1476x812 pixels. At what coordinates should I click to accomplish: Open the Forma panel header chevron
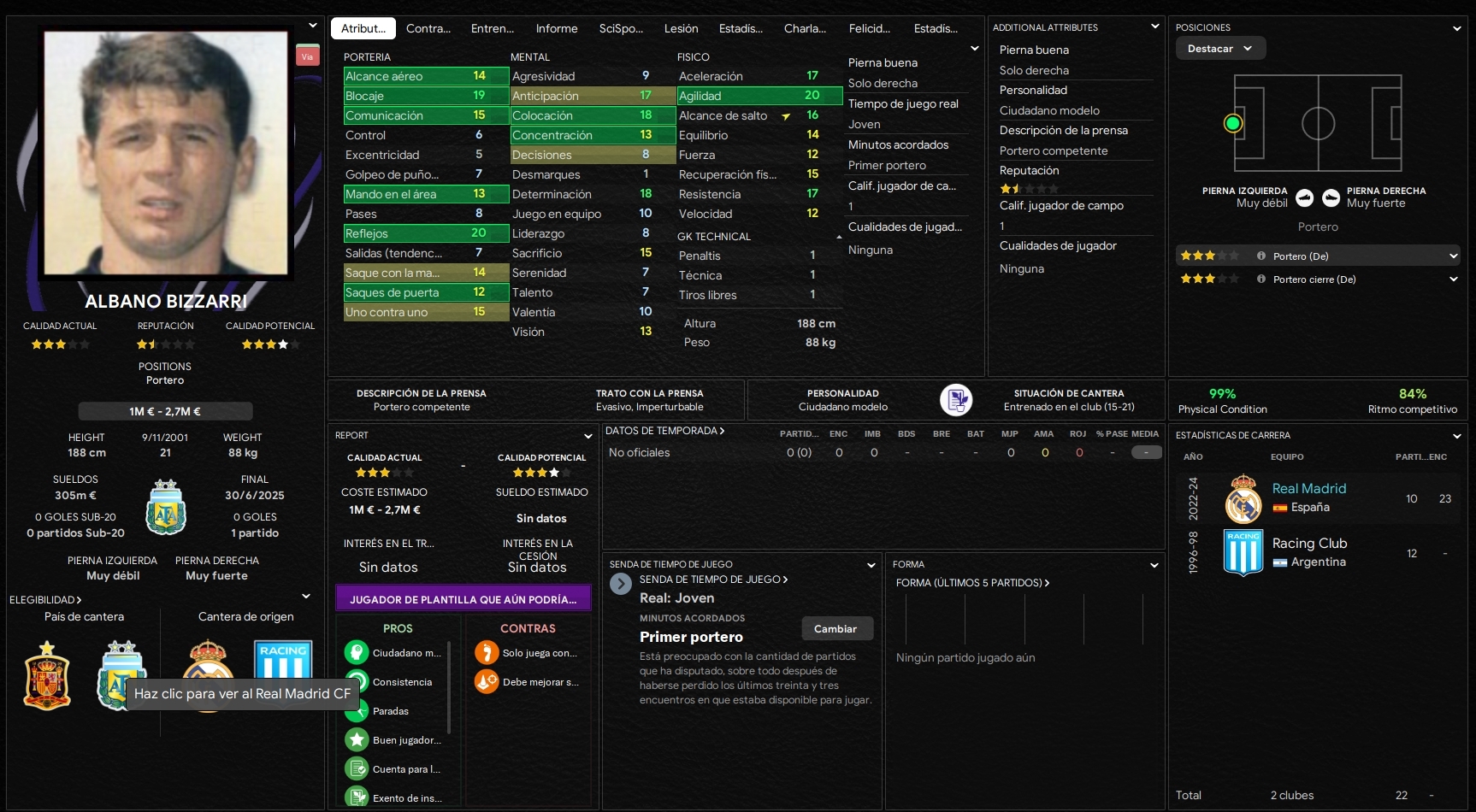(x=1154, y=565)
